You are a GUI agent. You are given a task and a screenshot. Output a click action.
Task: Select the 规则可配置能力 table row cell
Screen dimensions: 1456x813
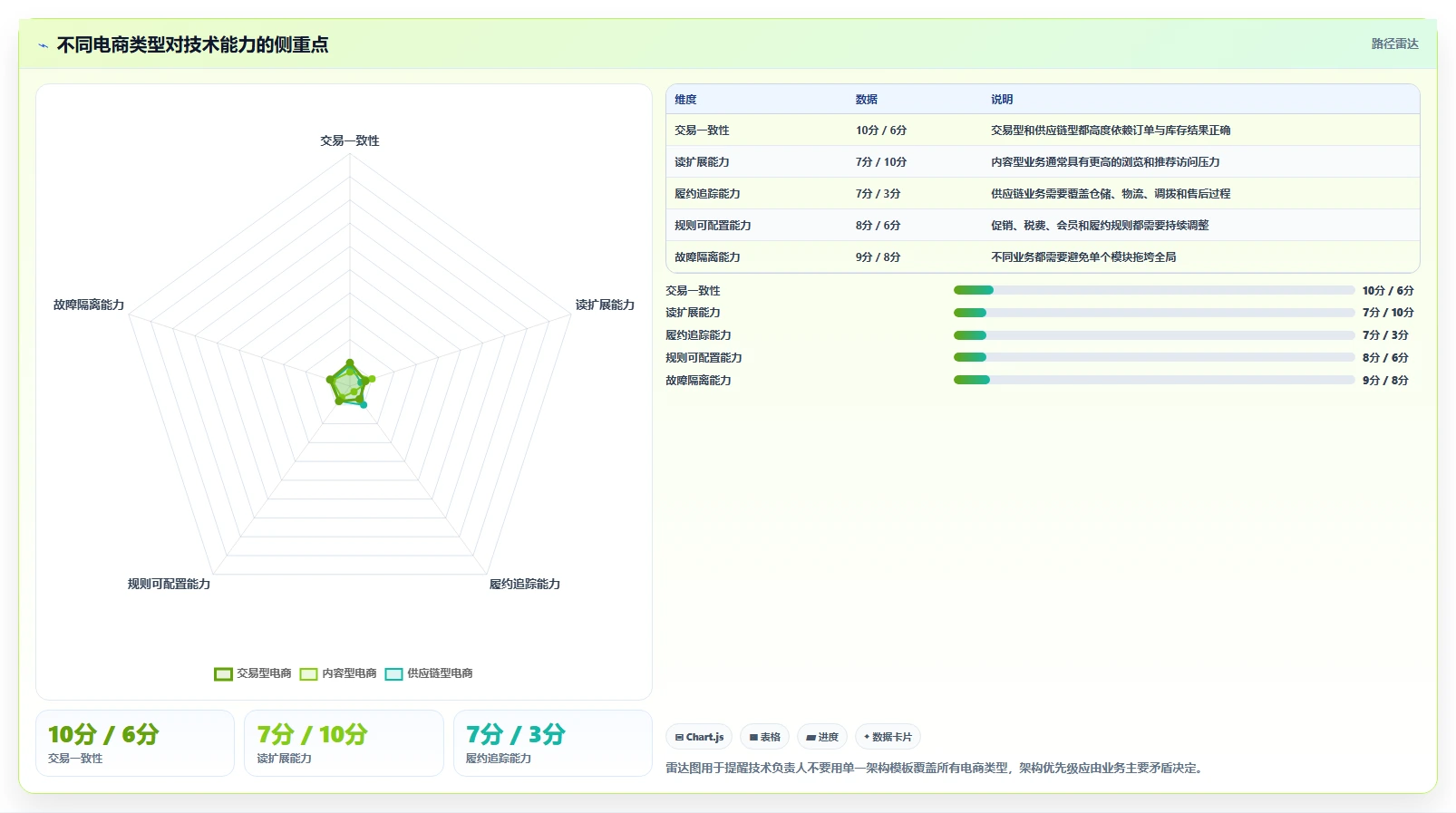click(713, 226)
